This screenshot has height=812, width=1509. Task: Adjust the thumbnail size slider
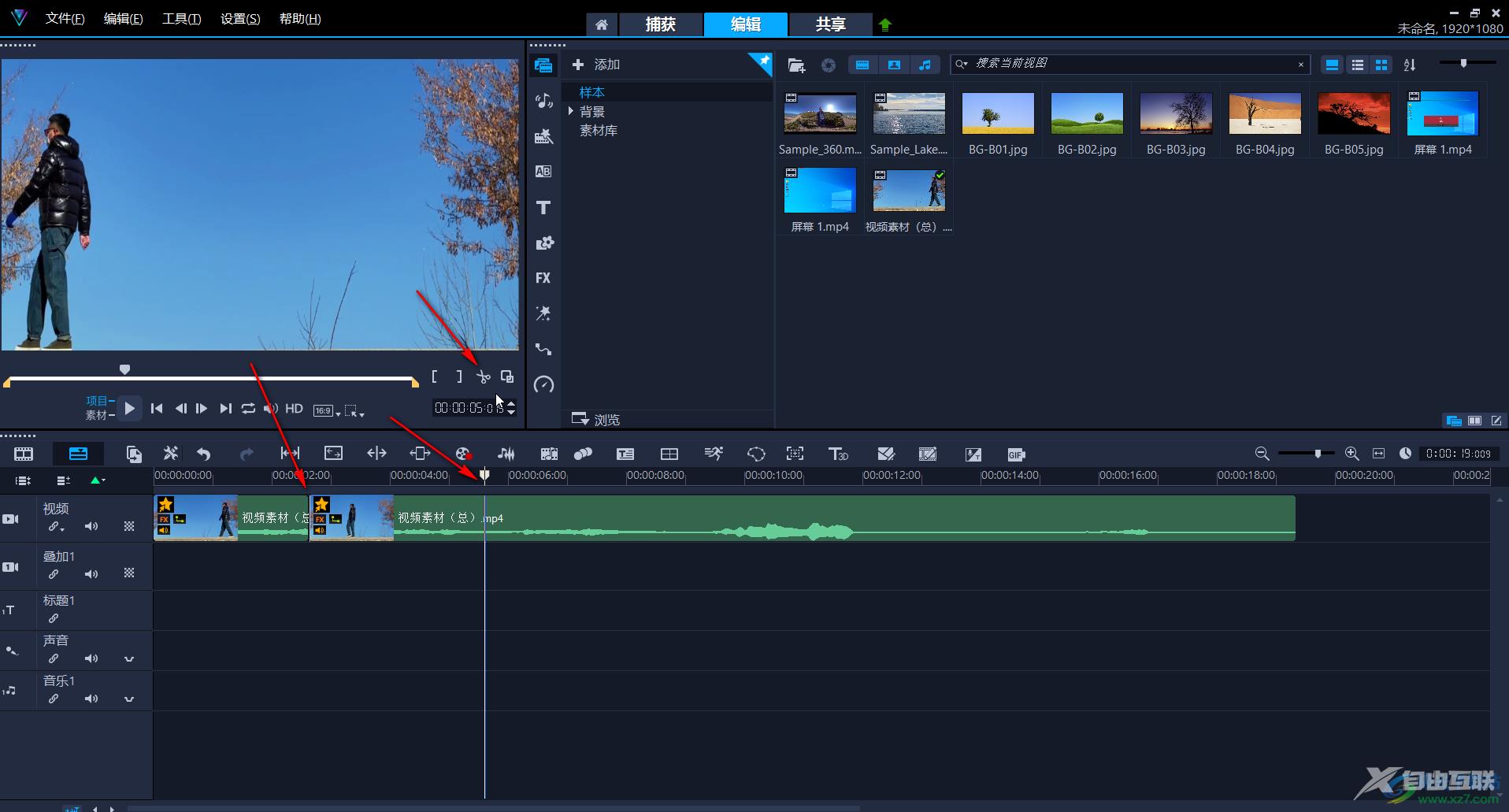[1463, 63]
